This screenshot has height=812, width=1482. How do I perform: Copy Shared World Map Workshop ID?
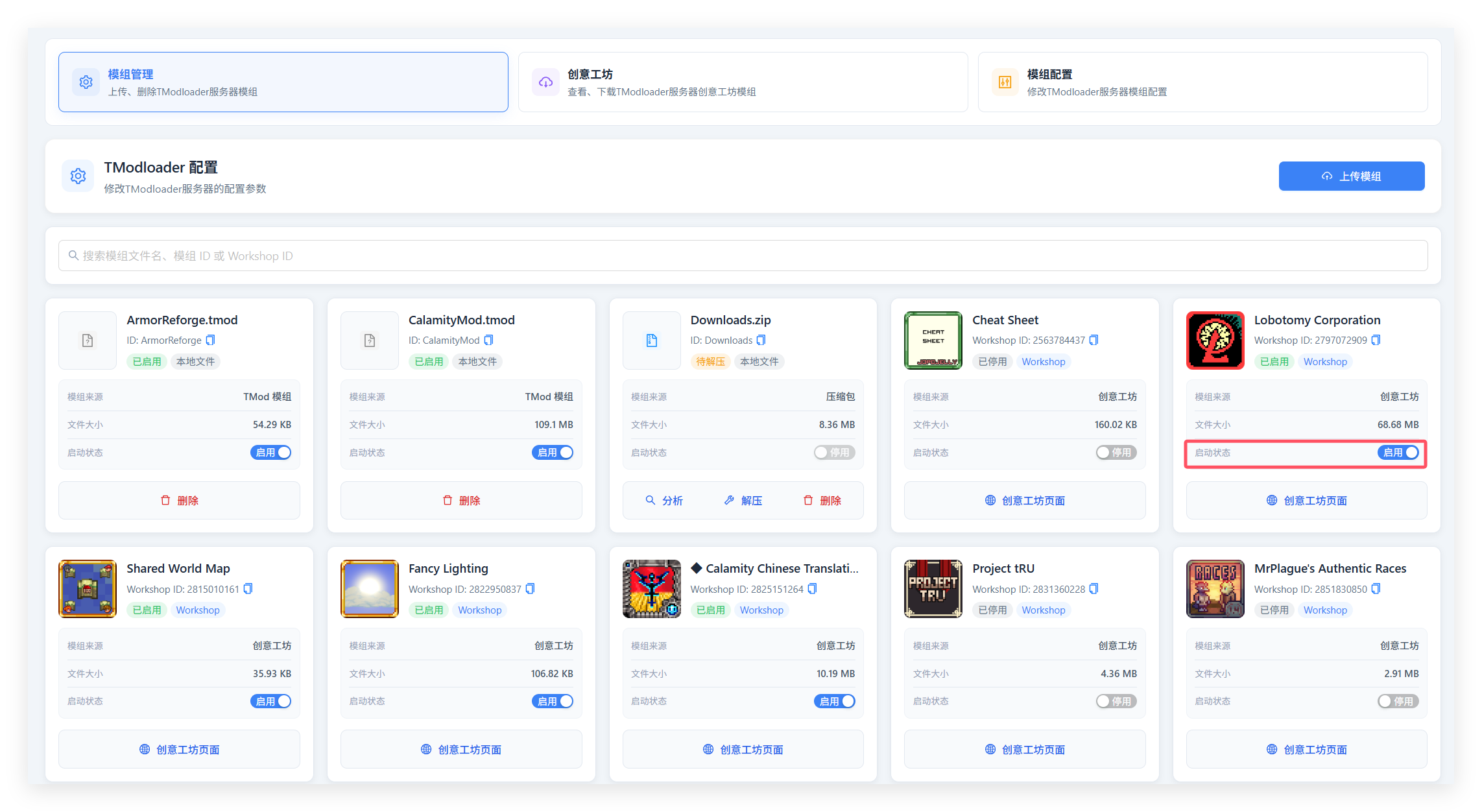coord(248,589)
